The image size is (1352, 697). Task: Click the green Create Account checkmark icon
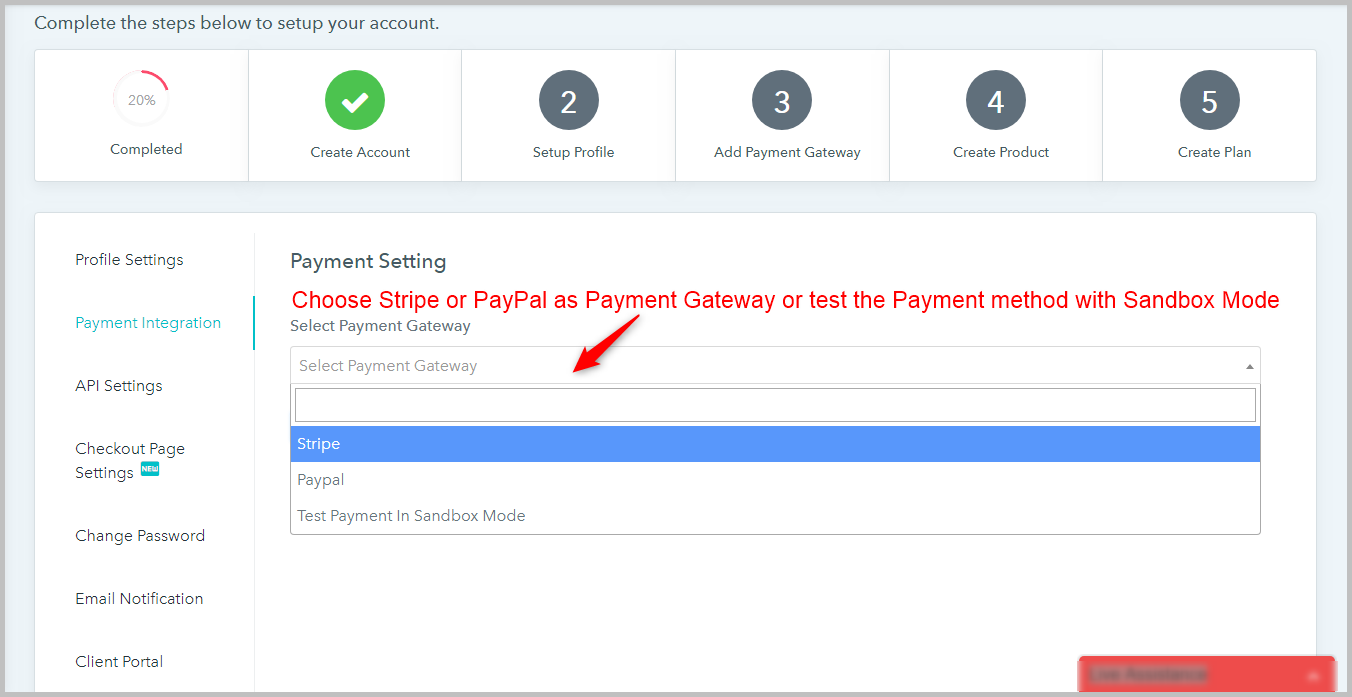pos(355,100)
